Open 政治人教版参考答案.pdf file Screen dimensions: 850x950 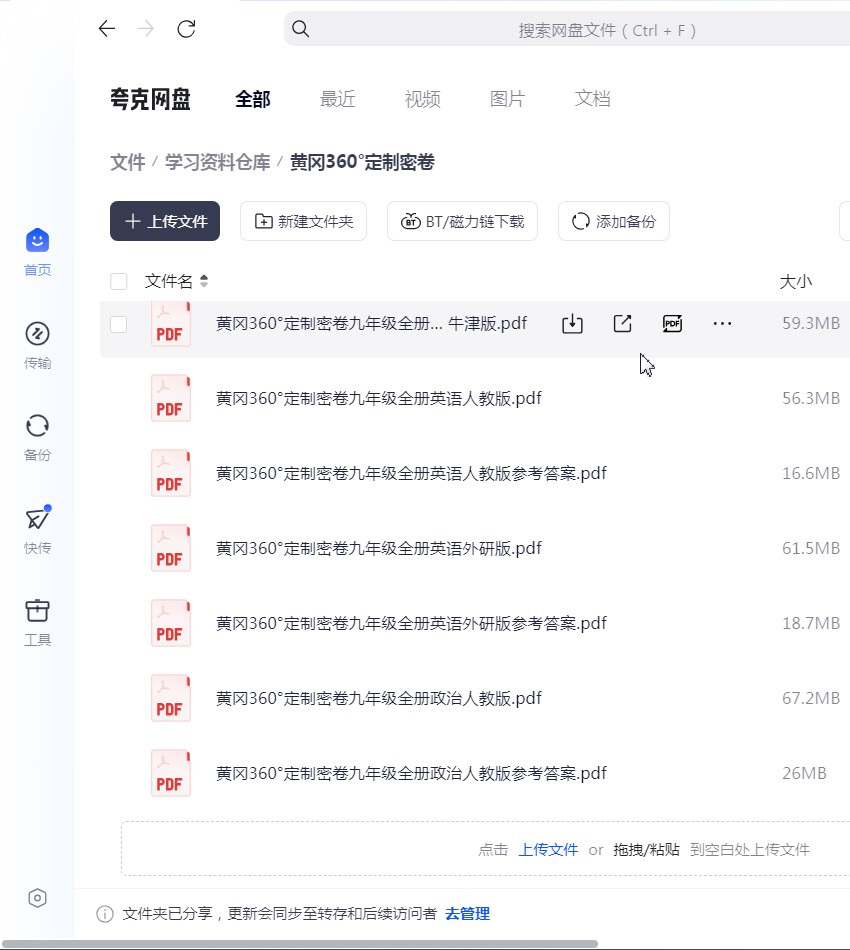pyautogui.click(x=411, y=773)
